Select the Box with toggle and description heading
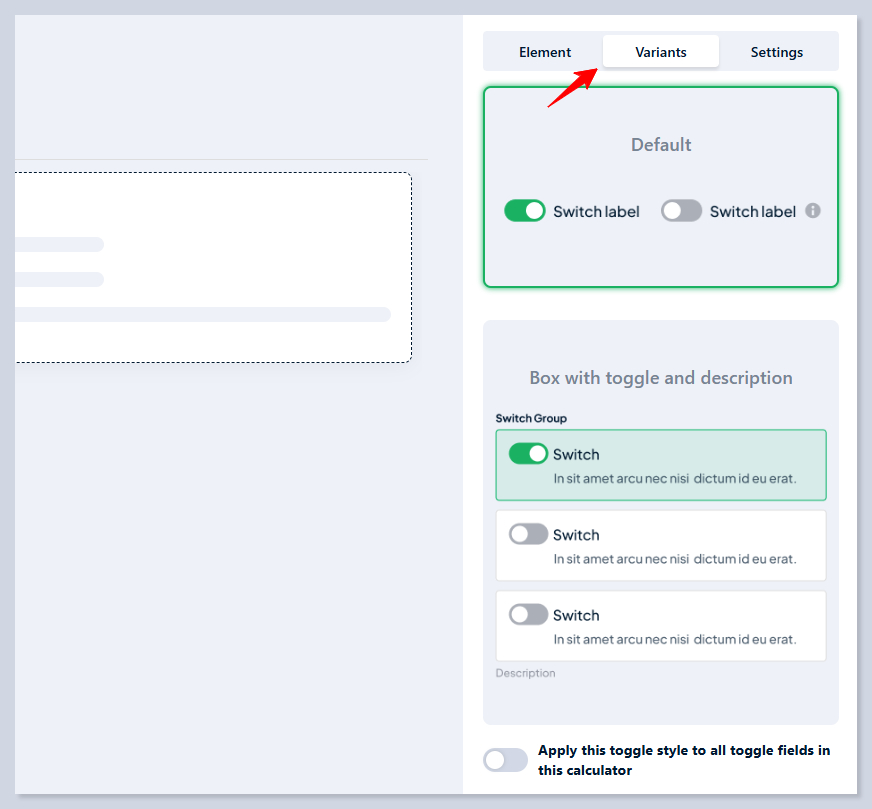Screen dimensions: 872x809 (x=661, y=378)
